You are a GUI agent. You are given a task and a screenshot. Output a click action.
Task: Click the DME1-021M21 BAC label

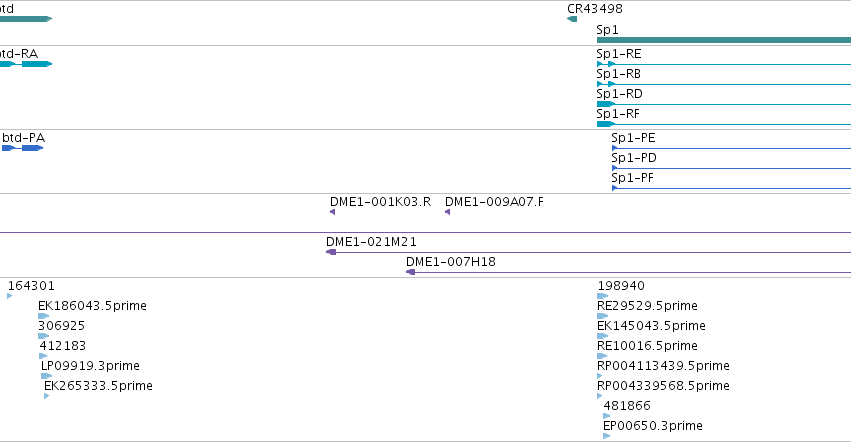[x=371, y=242]
